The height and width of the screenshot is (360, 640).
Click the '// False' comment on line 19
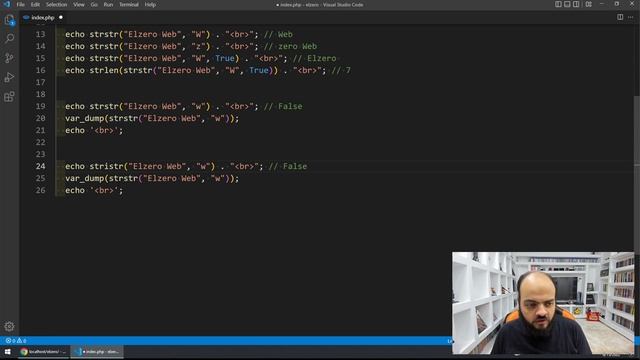283,106
